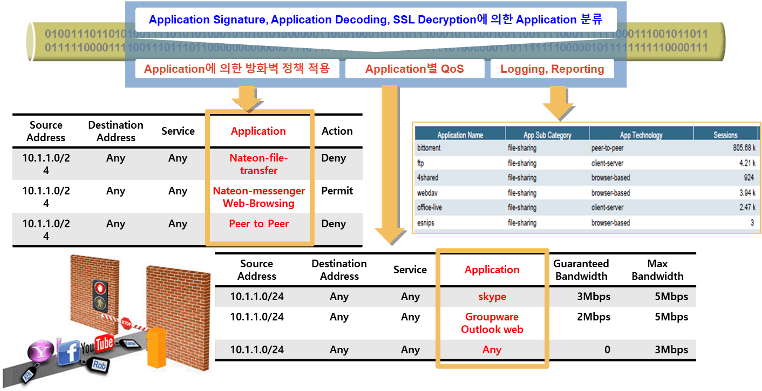Select the YouTube logo near the gate

point(98,344)
